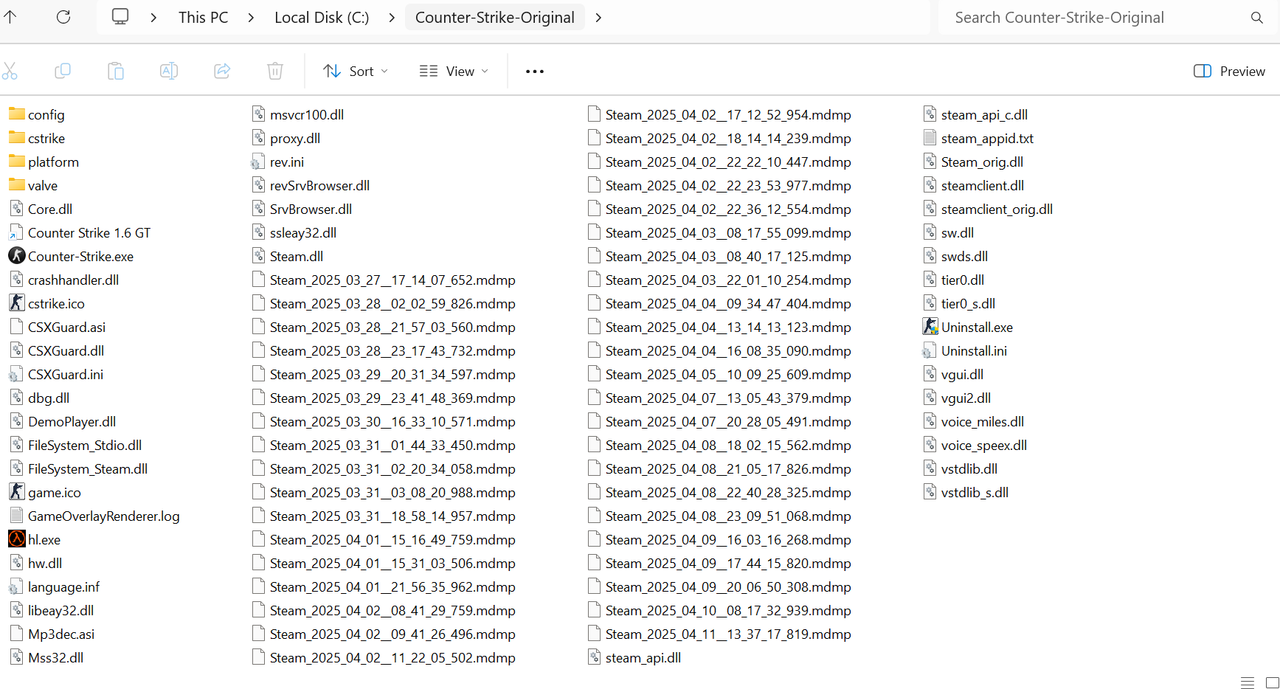1280x689 pixels.
Task: Select Counter Strike 1.6 GT shortcut icon
Action: (16, 232)
